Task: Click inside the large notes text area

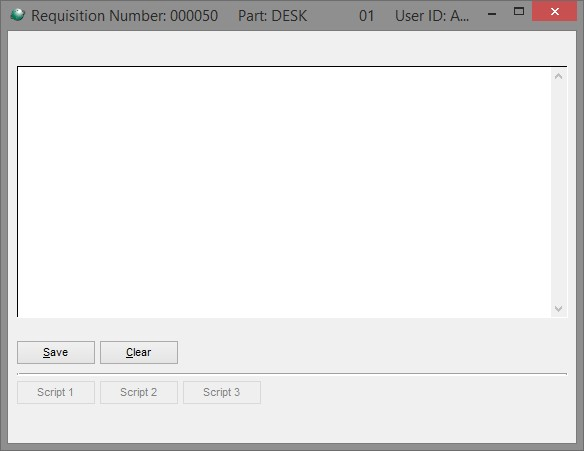Action: coord(284,192)
